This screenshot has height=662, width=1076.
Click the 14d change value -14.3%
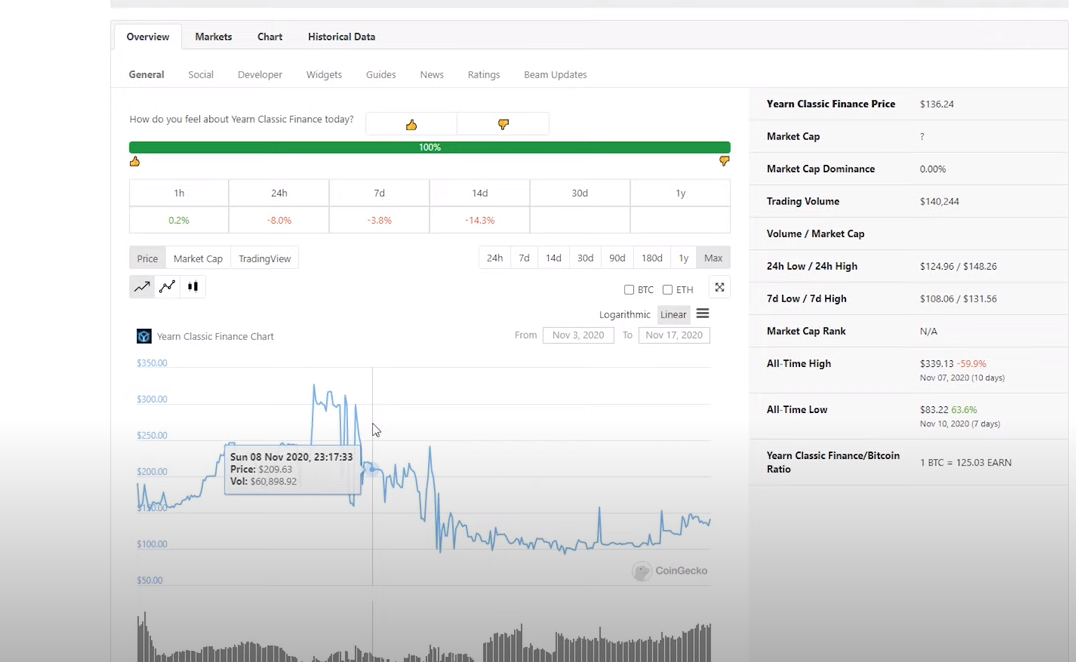point(480,220)
